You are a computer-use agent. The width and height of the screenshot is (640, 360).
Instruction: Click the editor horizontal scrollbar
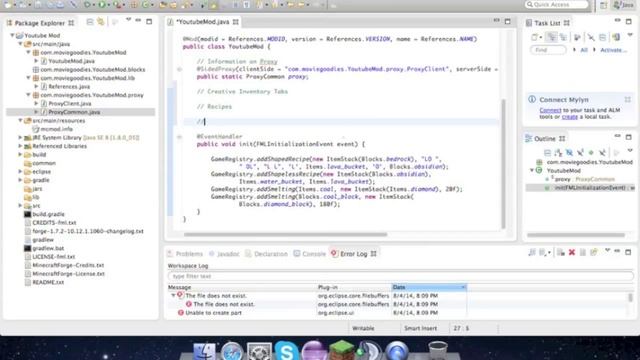285,235
